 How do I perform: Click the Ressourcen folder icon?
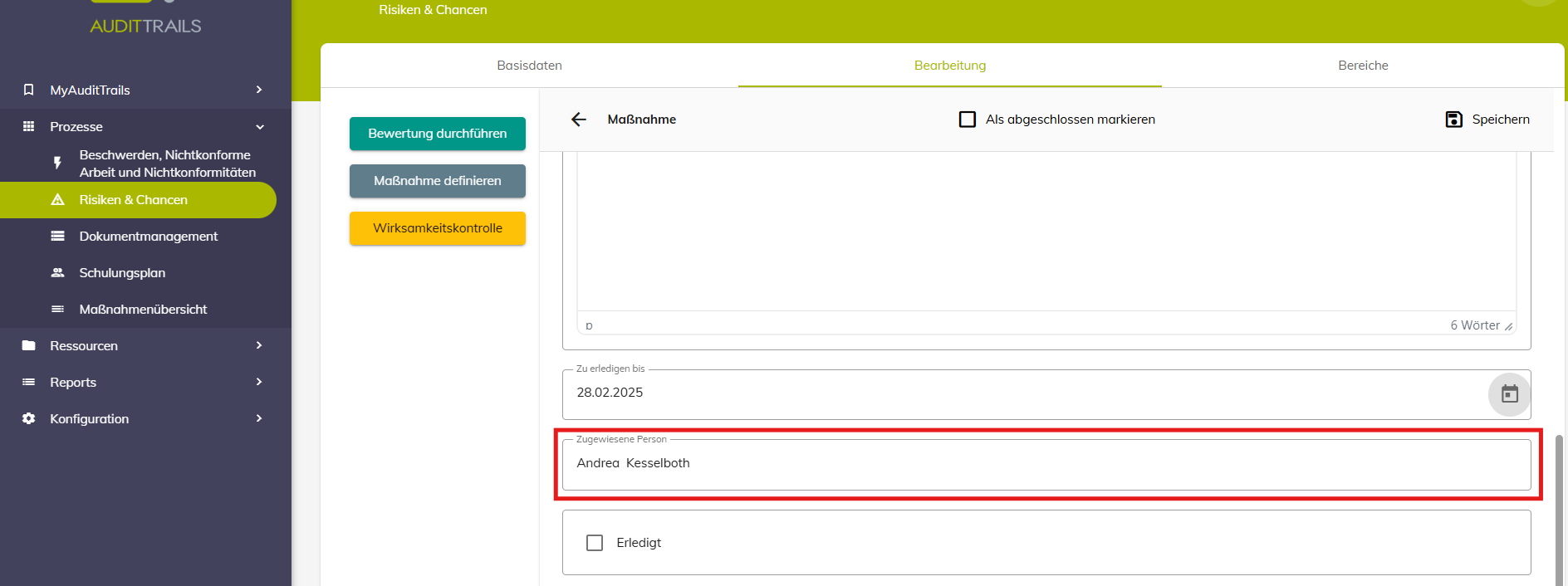point(29,345)
